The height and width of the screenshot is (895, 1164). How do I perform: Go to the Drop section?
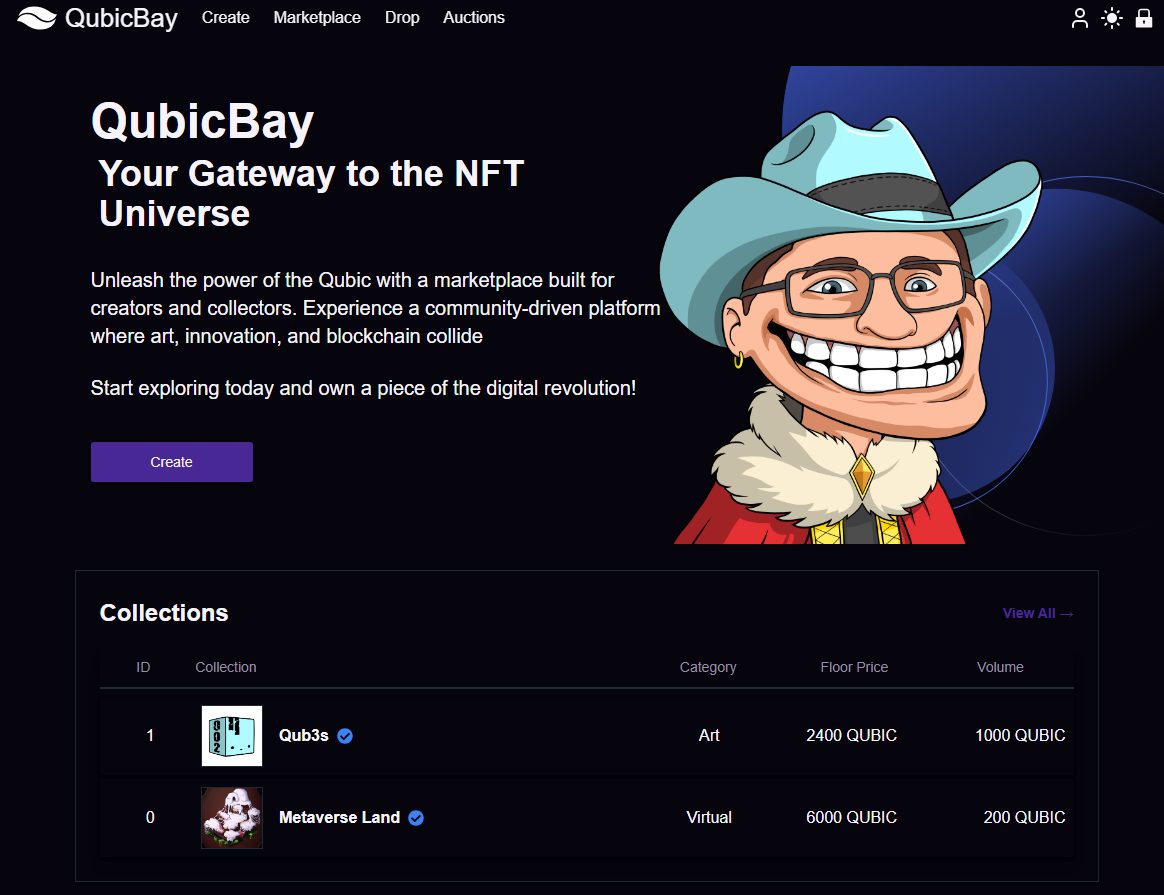pos(402,17)
